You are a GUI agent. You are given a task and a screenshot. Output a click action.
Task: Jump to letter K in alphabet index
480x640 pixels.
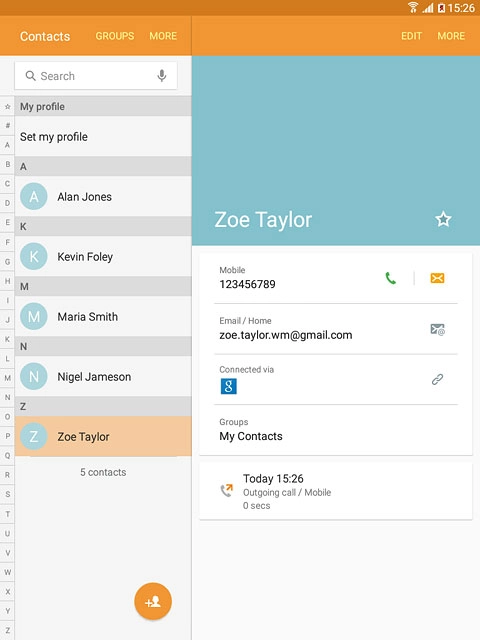click(7, 339)
